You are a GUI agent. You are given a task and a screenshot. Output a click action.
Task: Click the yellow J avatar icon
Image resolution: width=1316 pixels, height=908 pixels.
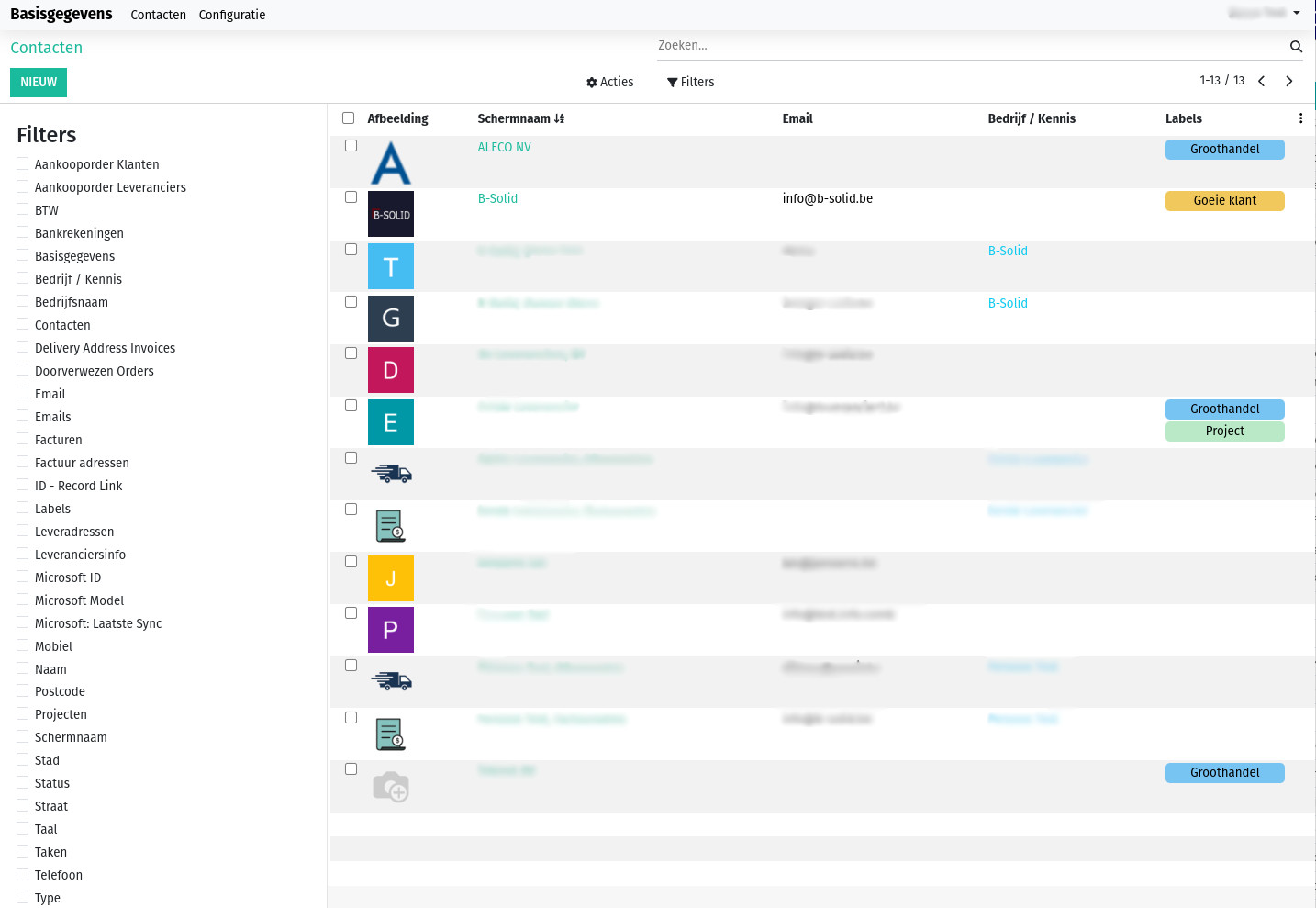tap(391, 578)
